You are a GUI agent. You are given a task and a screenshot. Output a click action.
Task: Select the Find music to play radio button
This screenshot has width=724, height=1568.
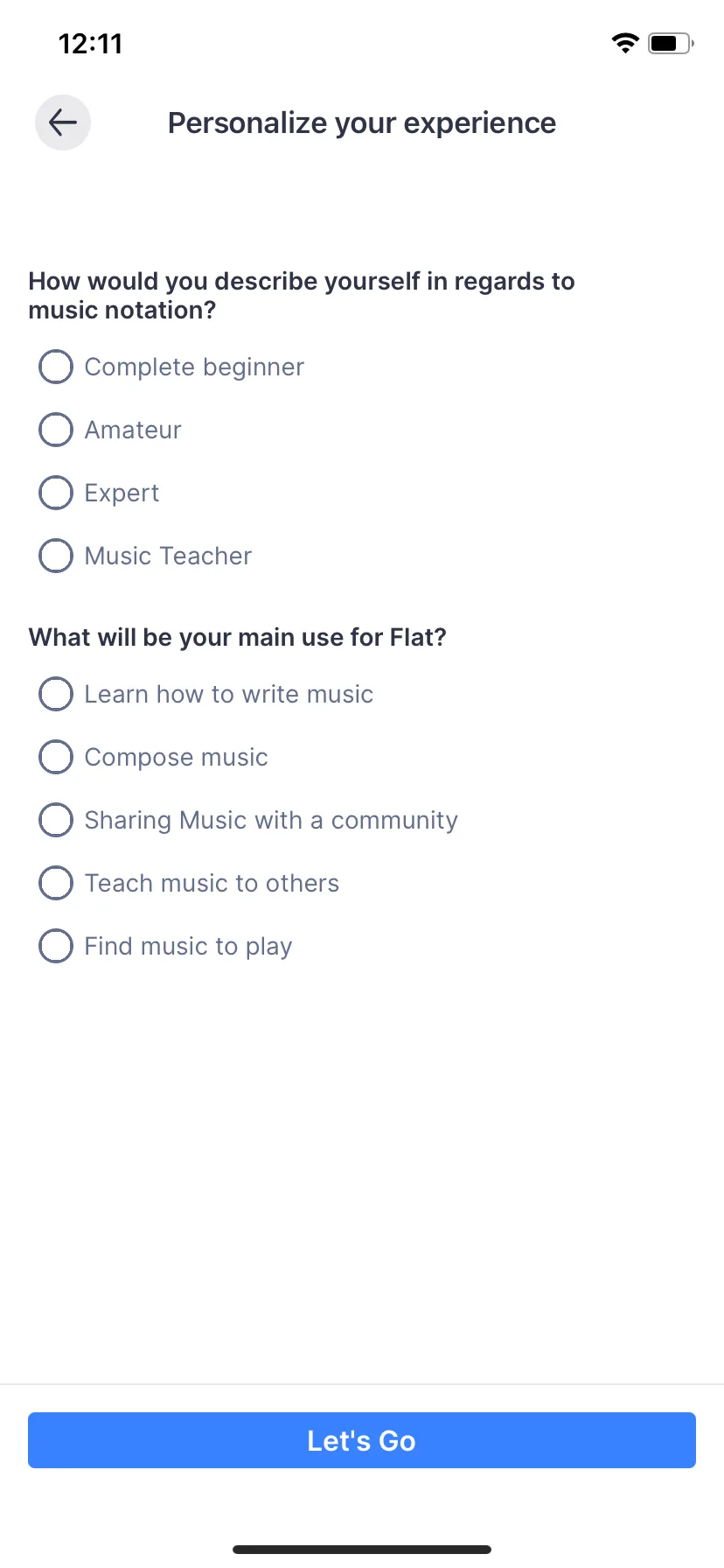tap(56, 947)
